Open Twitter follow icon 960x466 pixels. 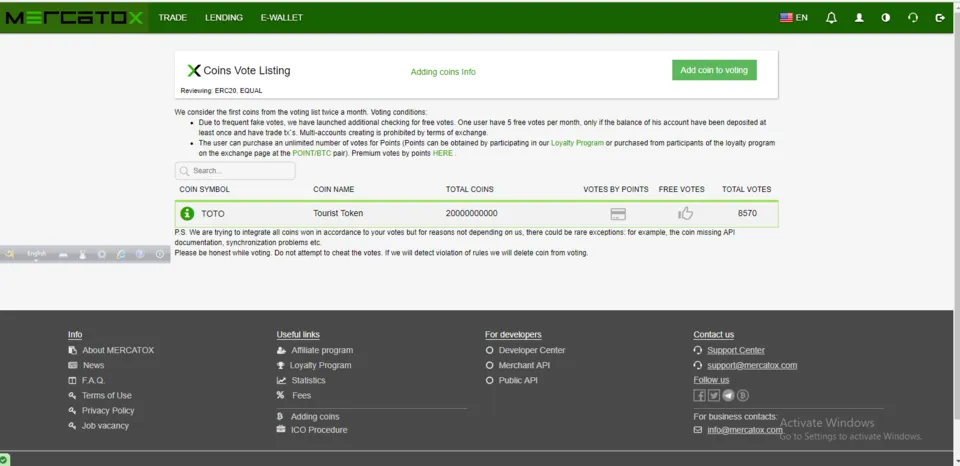(714, 396)
